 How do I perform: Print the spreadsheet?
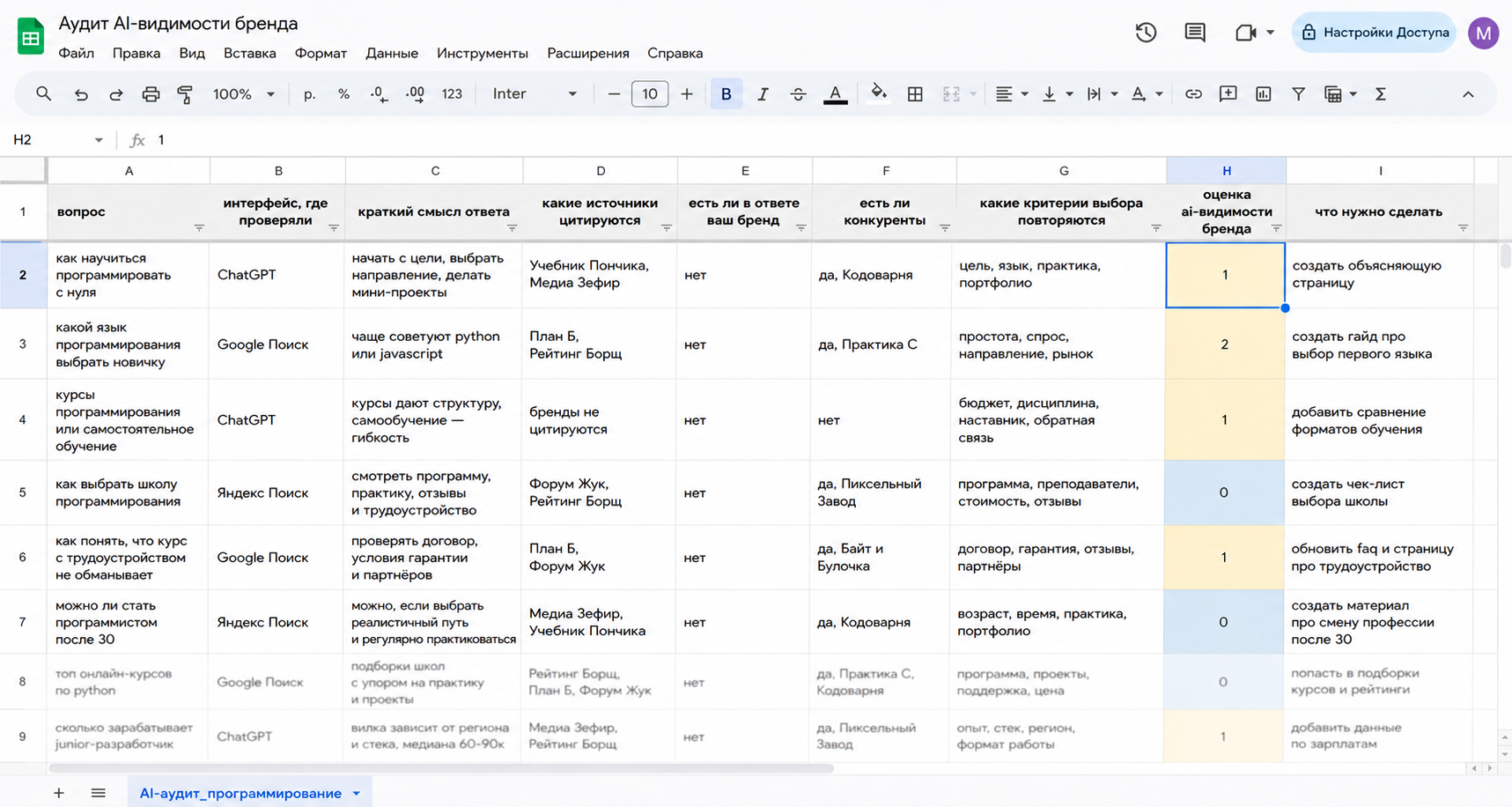tap(151, 94)
